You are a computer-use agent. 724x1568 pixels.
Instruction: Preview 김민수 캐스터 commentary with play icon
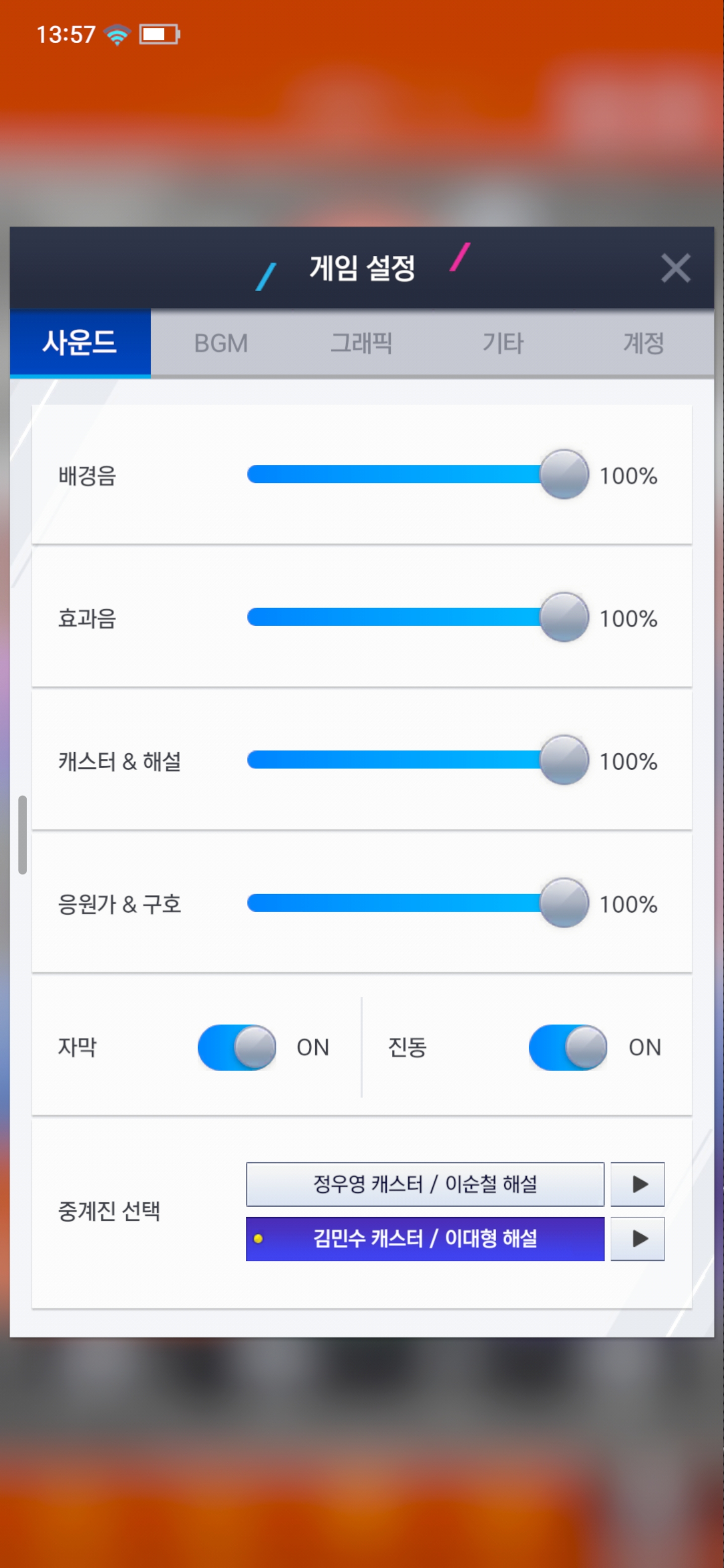click(x=637, y=1239)
